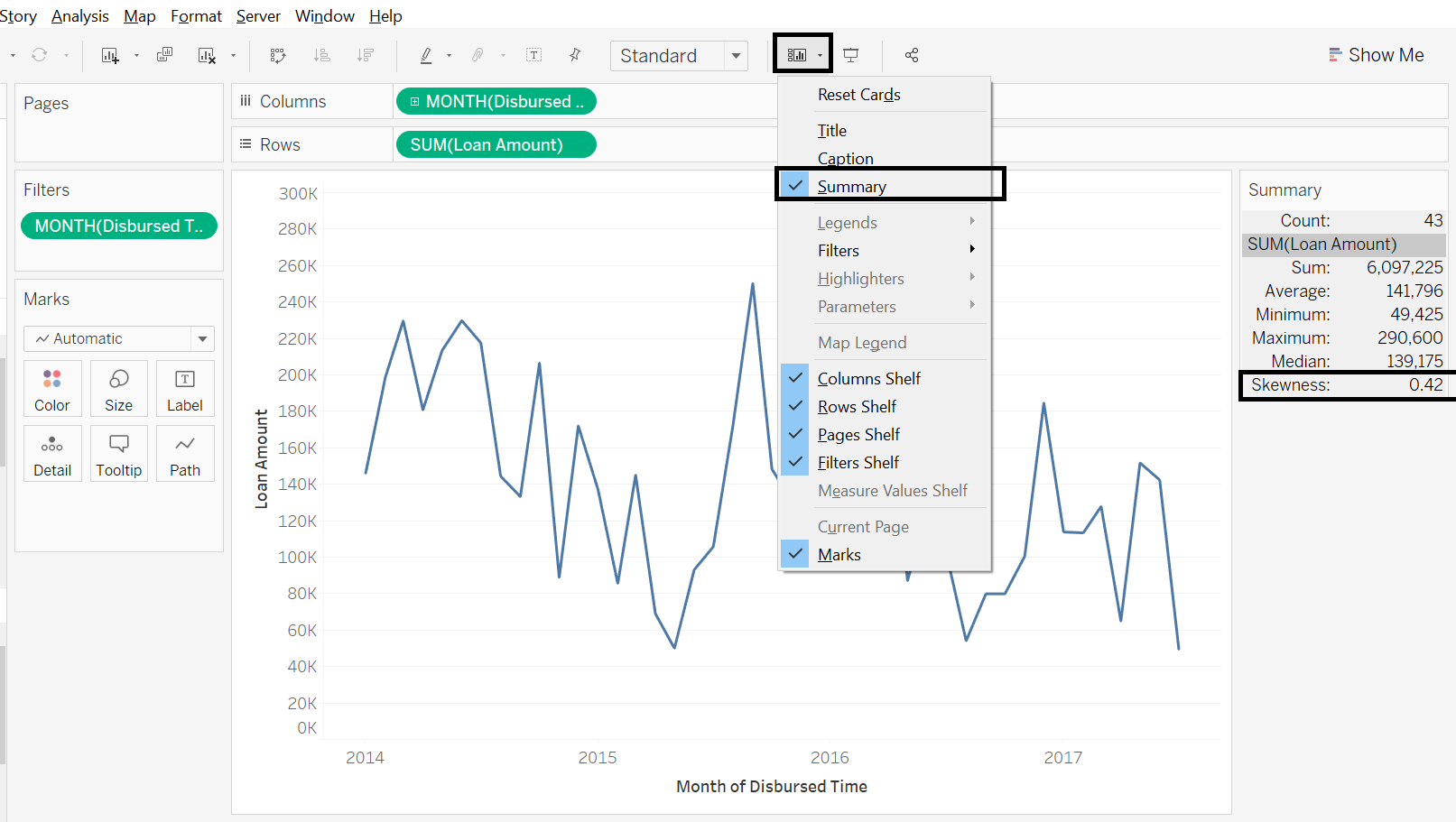The height and width of the screenshot is (822, 1456).
Task: Open the Automatic mark type dropdown
Action: tap(119, 338)
